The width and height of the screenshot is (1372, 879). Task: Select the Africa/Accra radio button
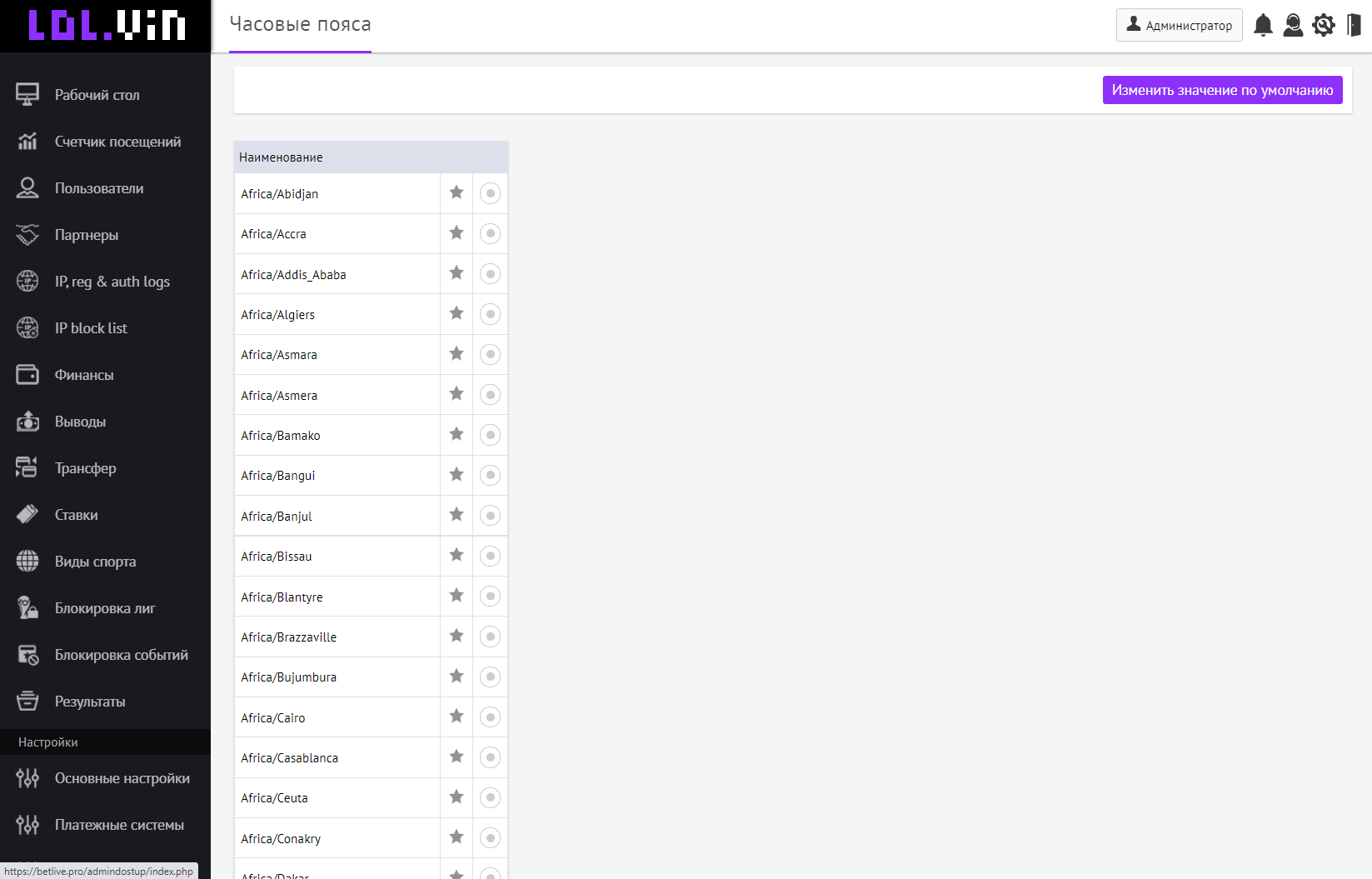click(491, 233)
